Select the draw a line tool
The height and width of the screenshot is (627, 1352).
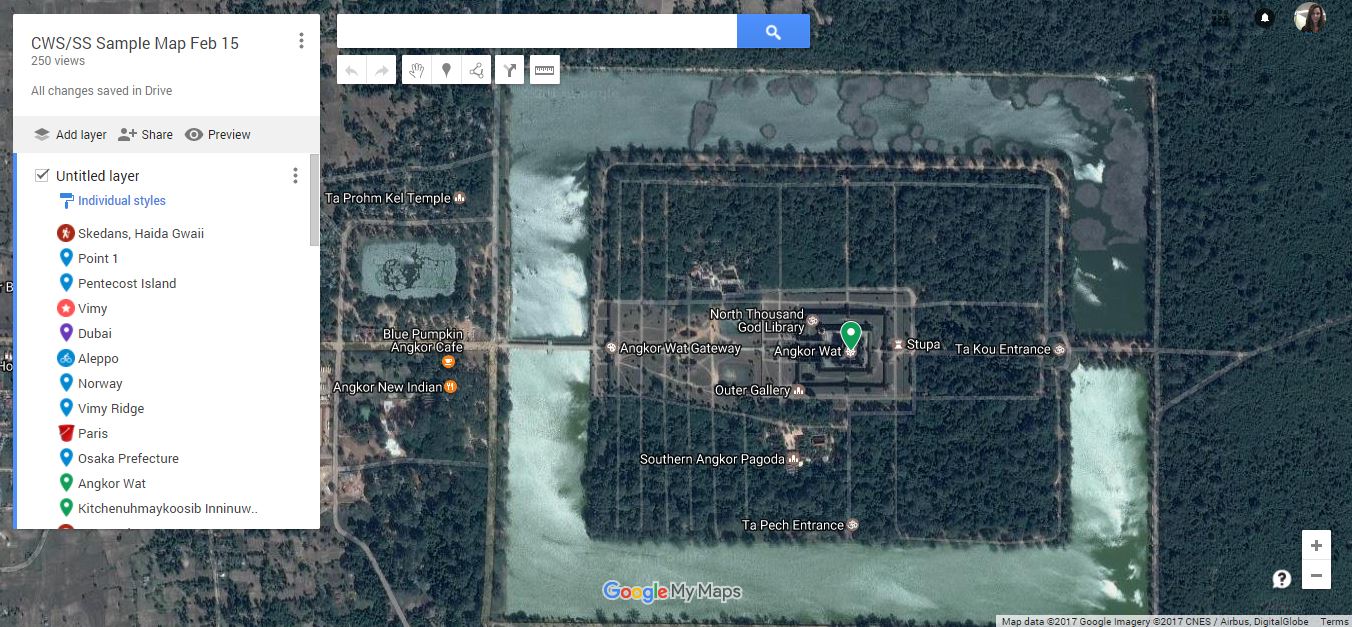coord(476,70)
